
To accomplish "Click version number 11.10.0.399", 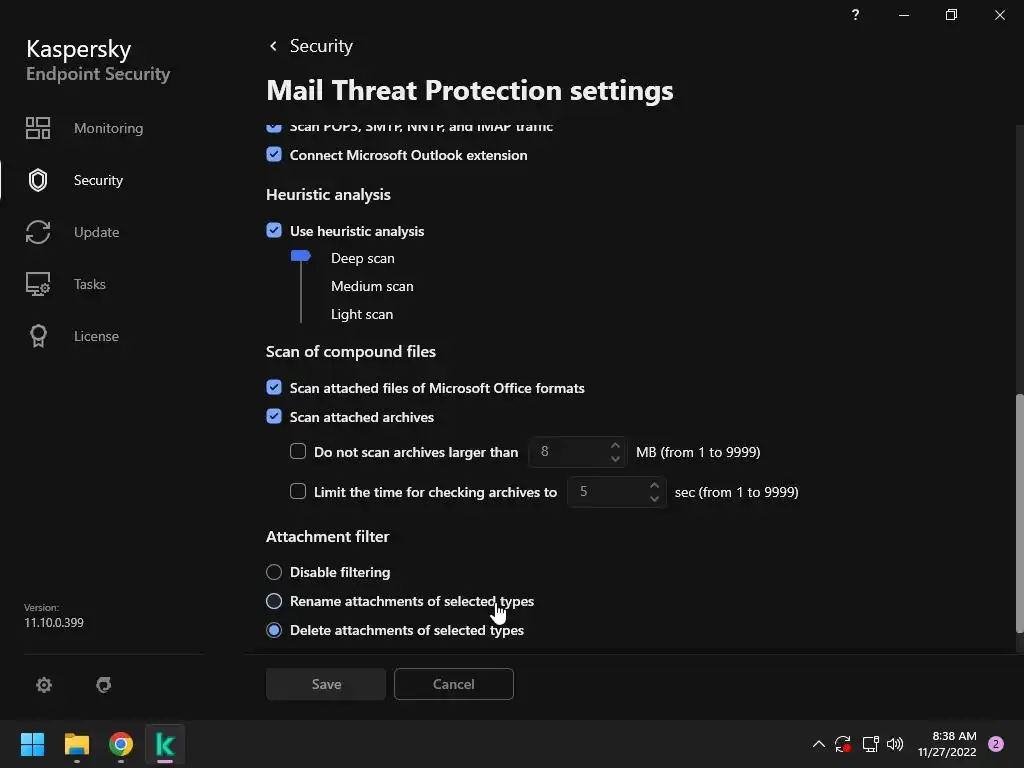I will click(x=54, y=622).
